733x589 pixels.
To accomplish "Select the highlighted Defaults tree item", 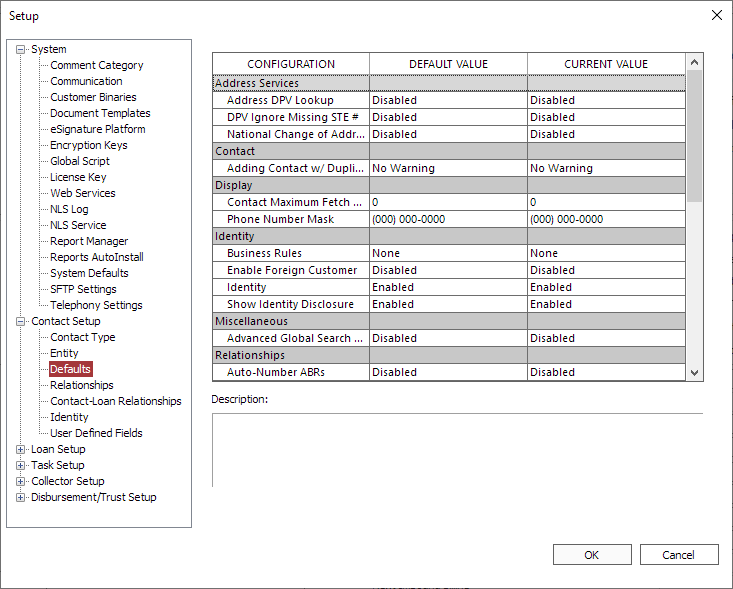I will (x=71, y=369).
